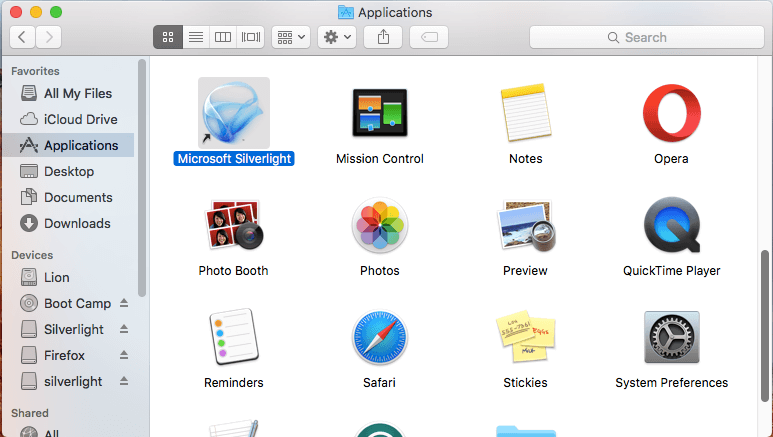Click the Devices sidebar heading
The height and width of the screenshot is (437, 773).
(32, 255)
